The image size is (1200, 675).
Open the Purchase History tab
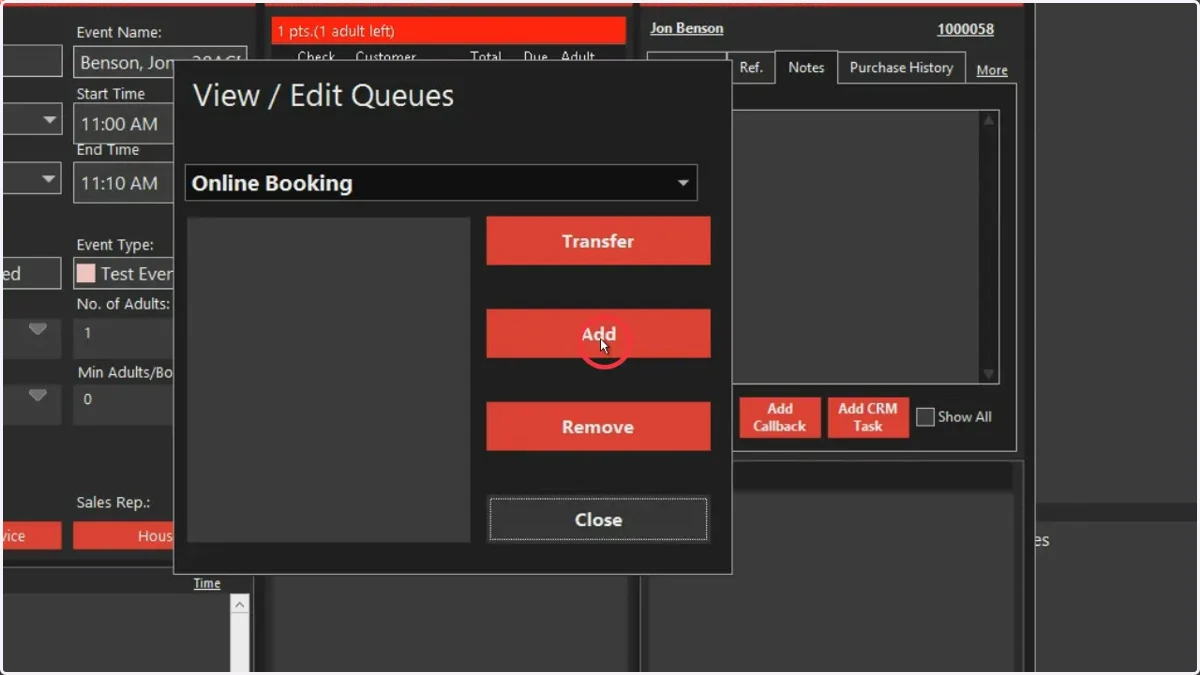901,67
